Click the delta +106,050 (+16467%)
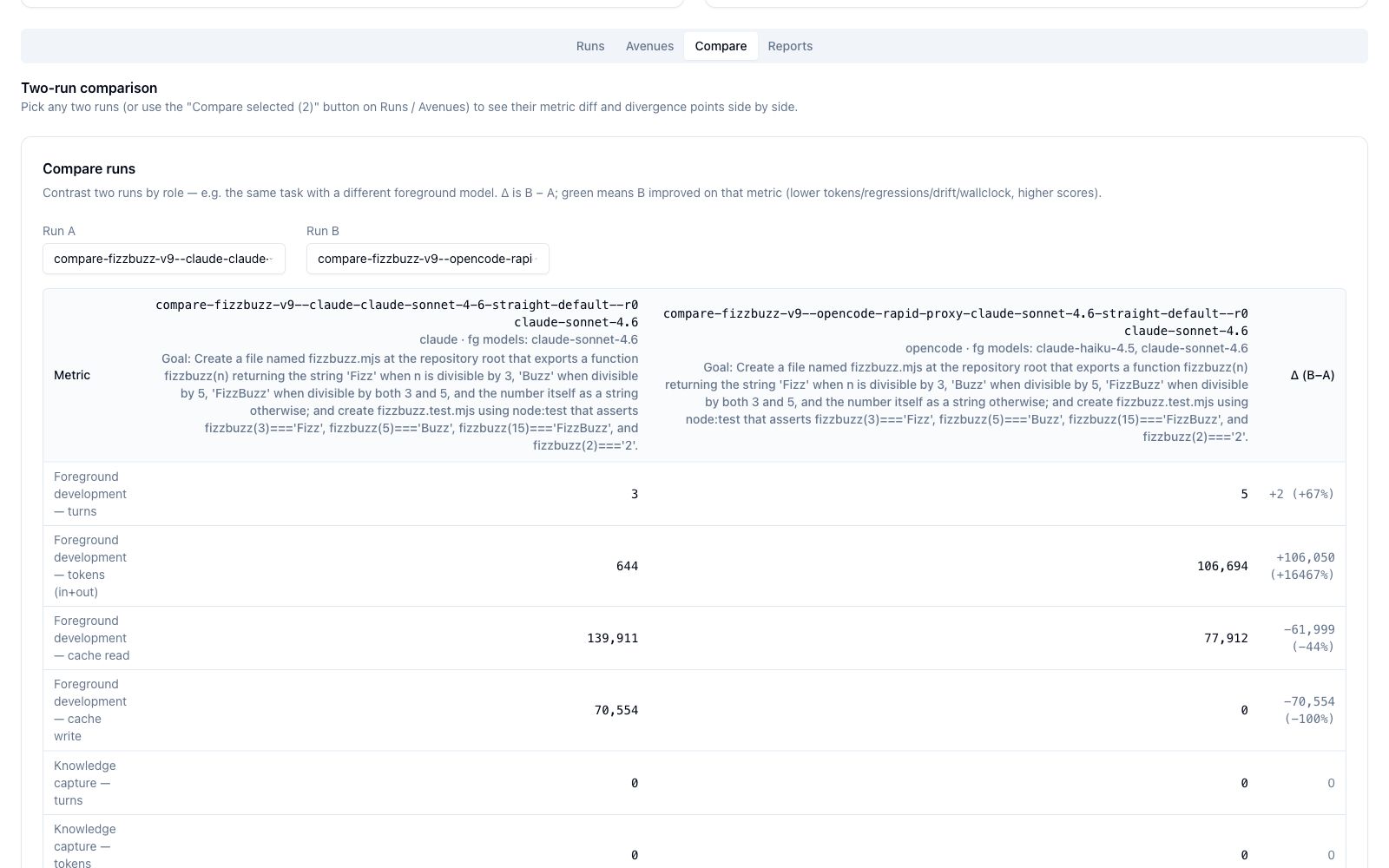This screenshot has height=868, width=1389. [x=1302, y=566]
